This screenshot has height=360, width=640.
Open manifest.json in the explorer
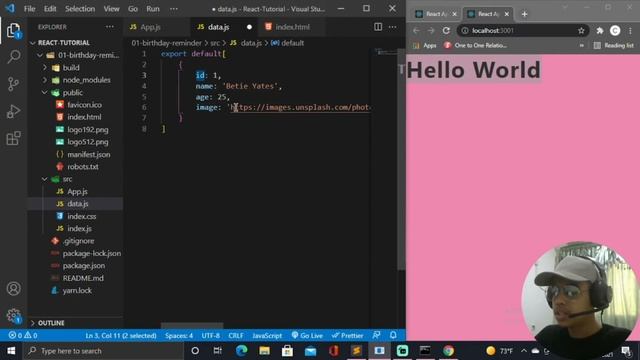89,155
